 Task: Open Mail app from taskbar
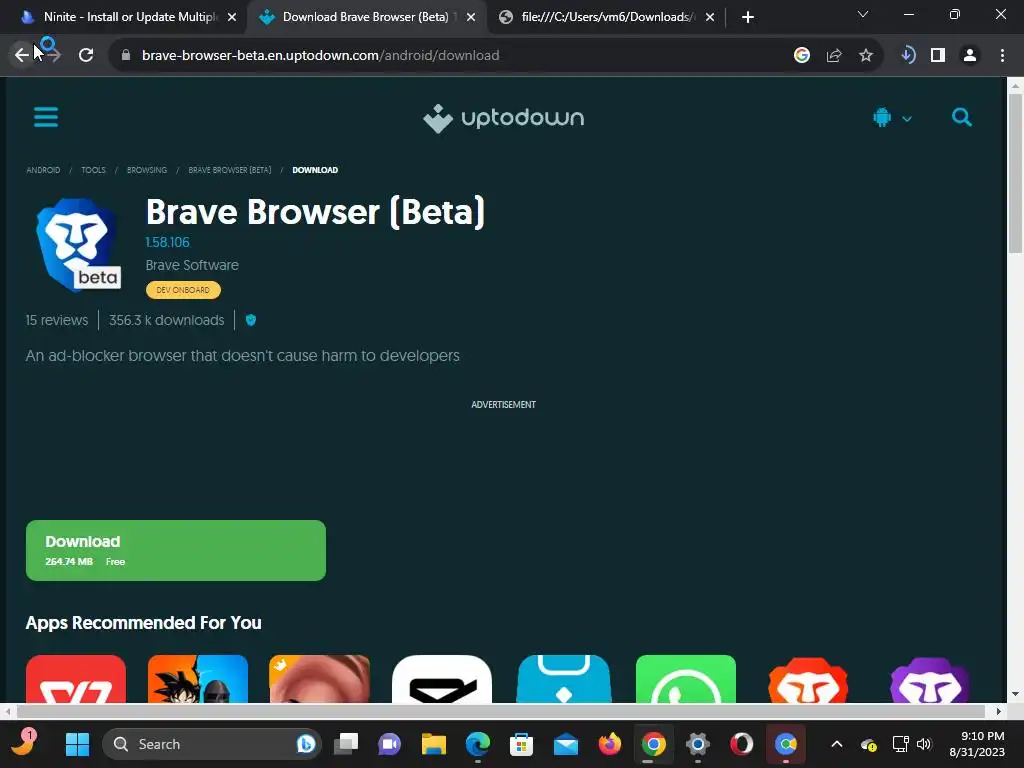[x=566, y=744]
